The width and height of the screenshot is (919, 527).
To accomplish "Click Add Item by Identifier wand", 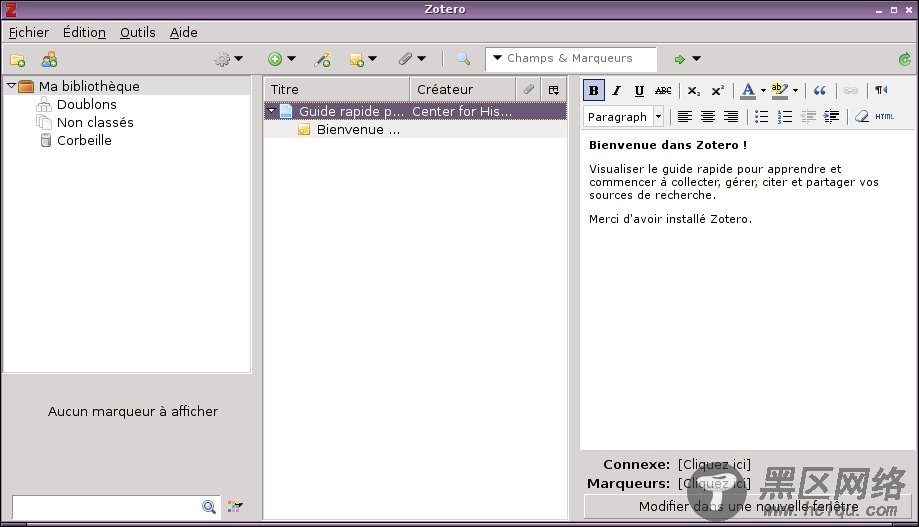I will coord(322,59).
